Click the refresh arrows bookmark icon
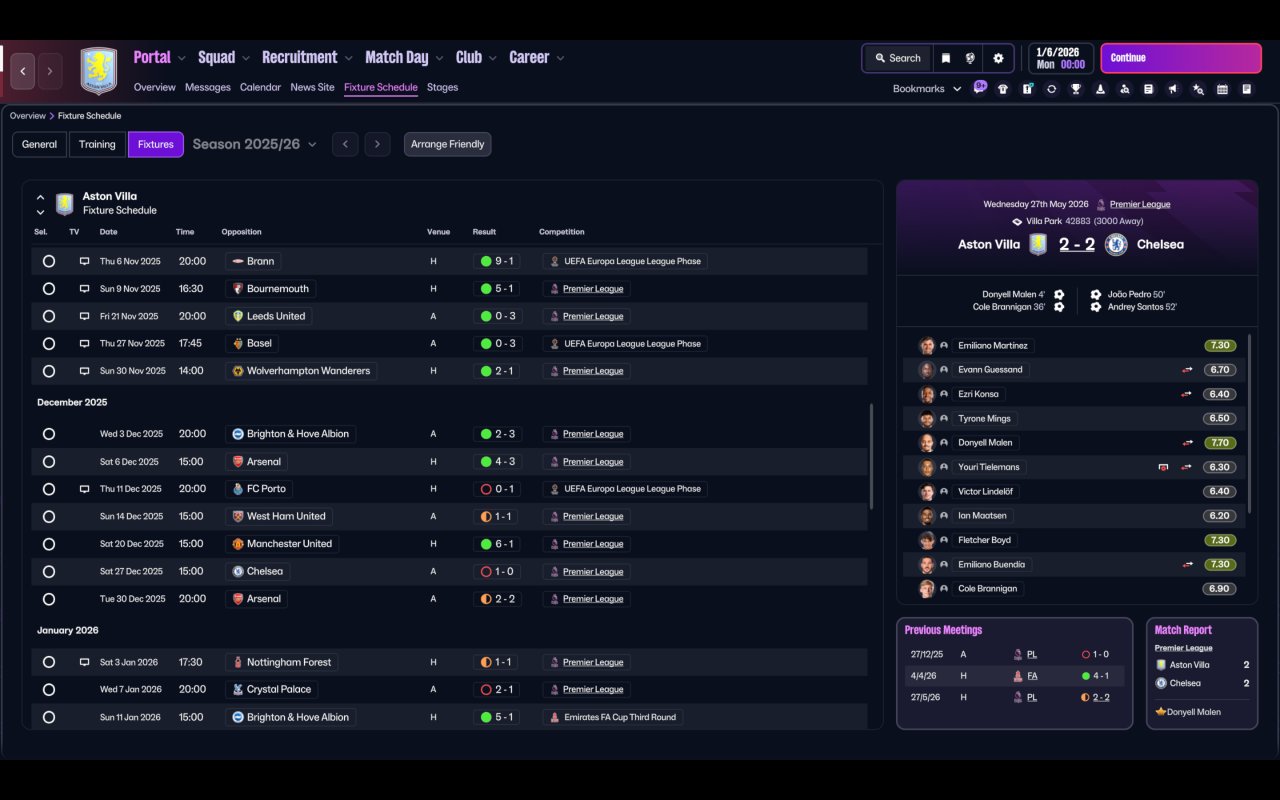Viewport: 1280px width, 800px height. 1051,89
